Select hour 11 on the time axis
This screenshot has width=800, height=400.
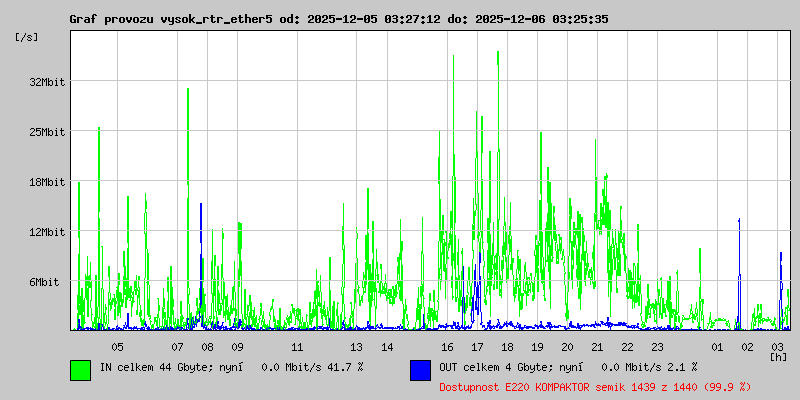(297, 346)
